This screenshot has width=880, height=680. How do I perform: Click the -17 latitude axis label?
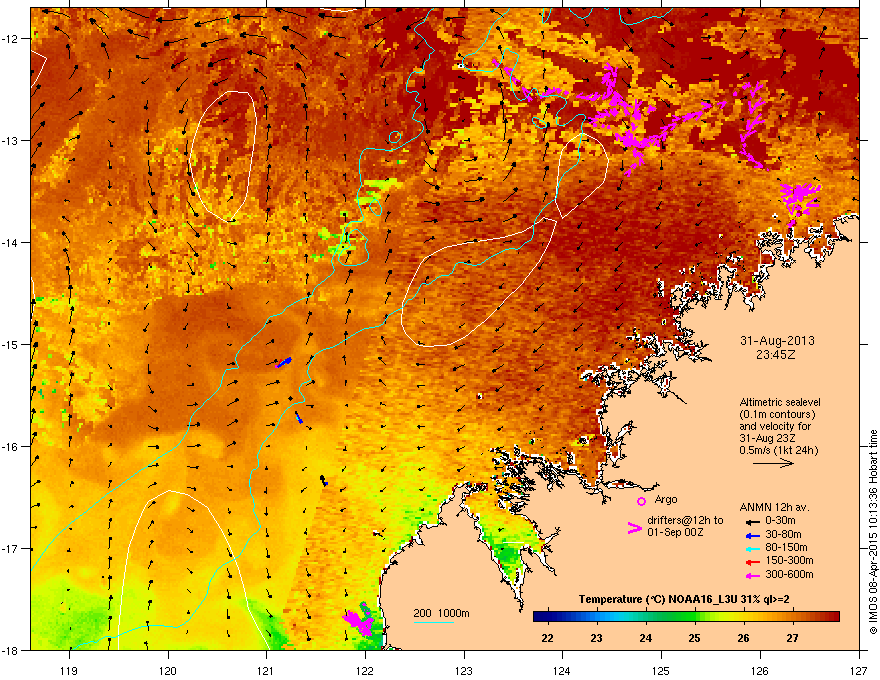tap(11, 548)
